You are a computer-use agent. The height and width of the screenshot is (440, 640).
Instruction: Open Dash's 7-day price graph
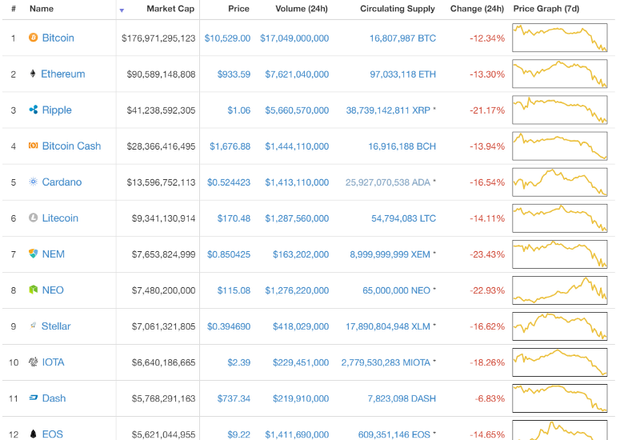pyautogui.click(x=560, y=398)
